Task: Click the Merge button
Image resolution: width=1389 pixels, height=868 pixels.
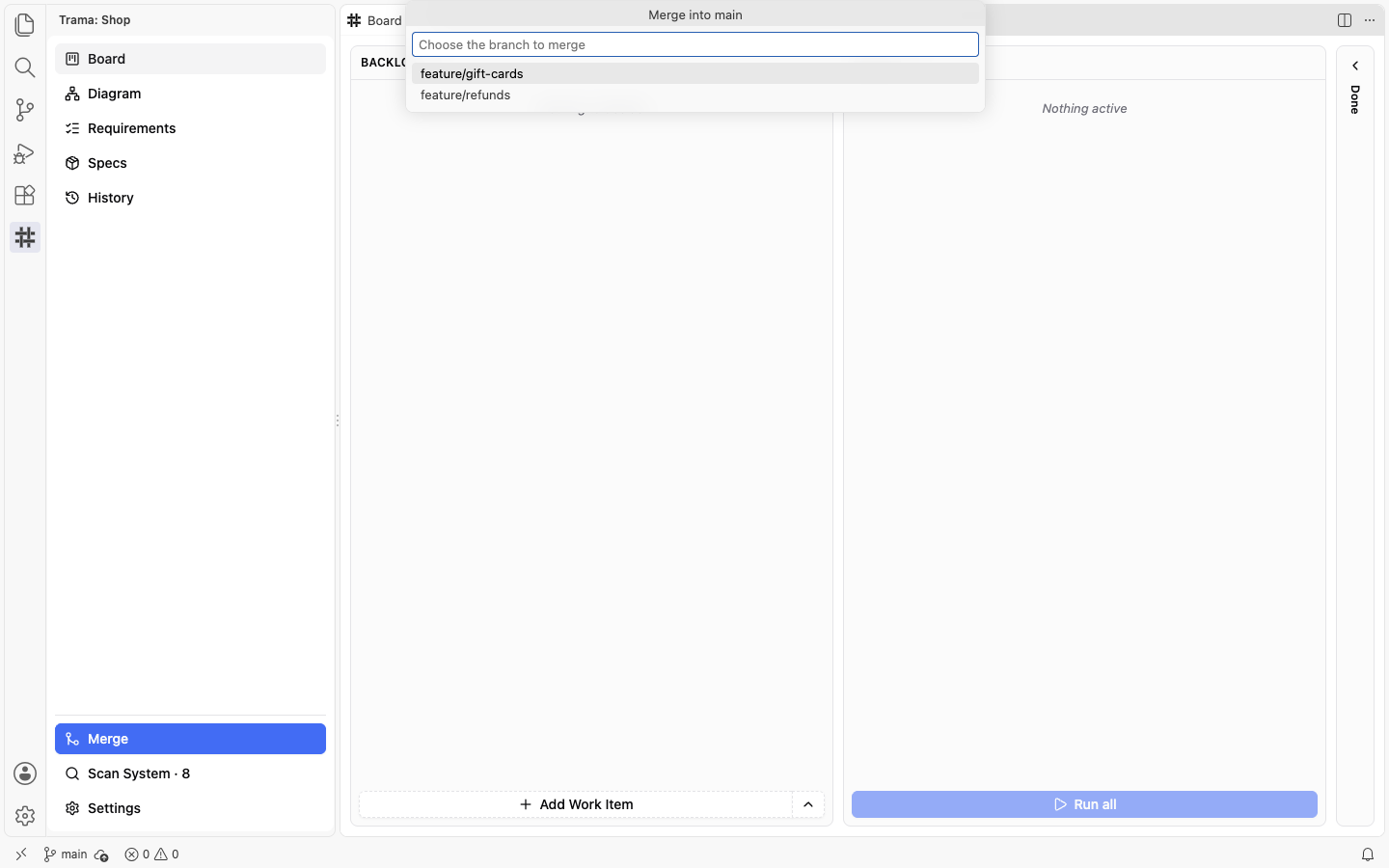Action: 190,739
